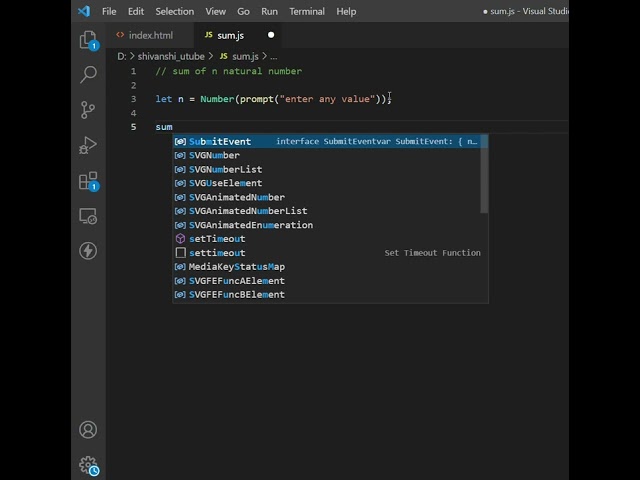Open the Extensions view icon

coord(88,180)
